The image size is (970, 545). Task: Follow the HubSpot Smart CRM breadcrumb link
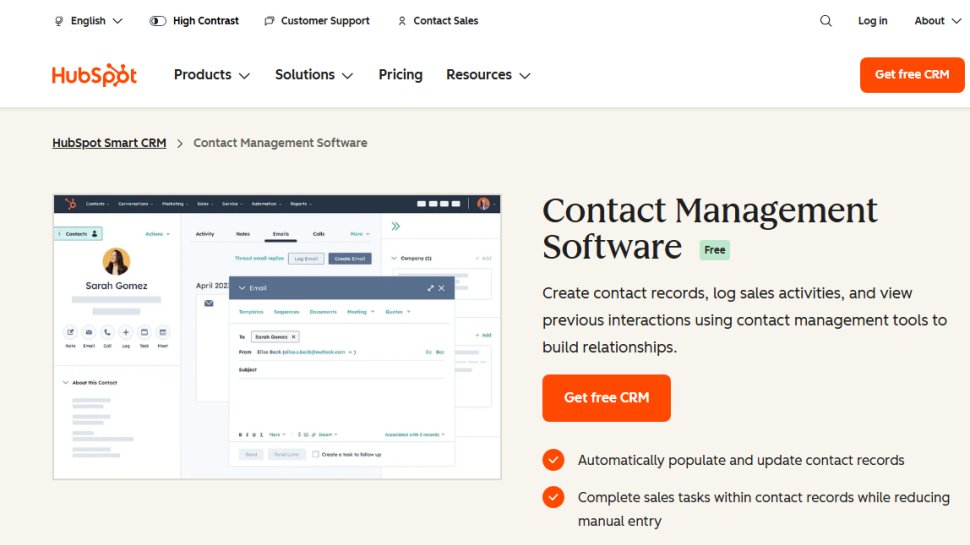109,143
